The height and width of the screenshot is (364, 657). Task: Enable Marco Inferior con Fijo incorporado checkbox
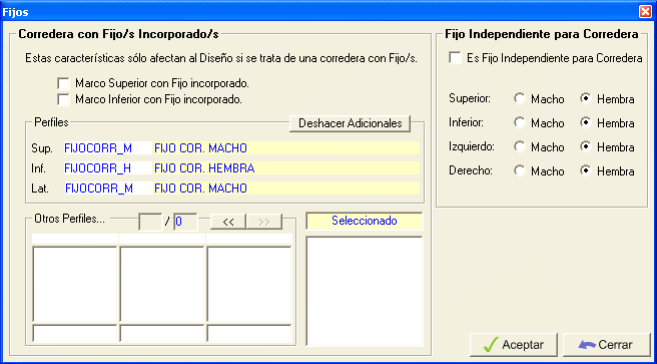[63, 100]
